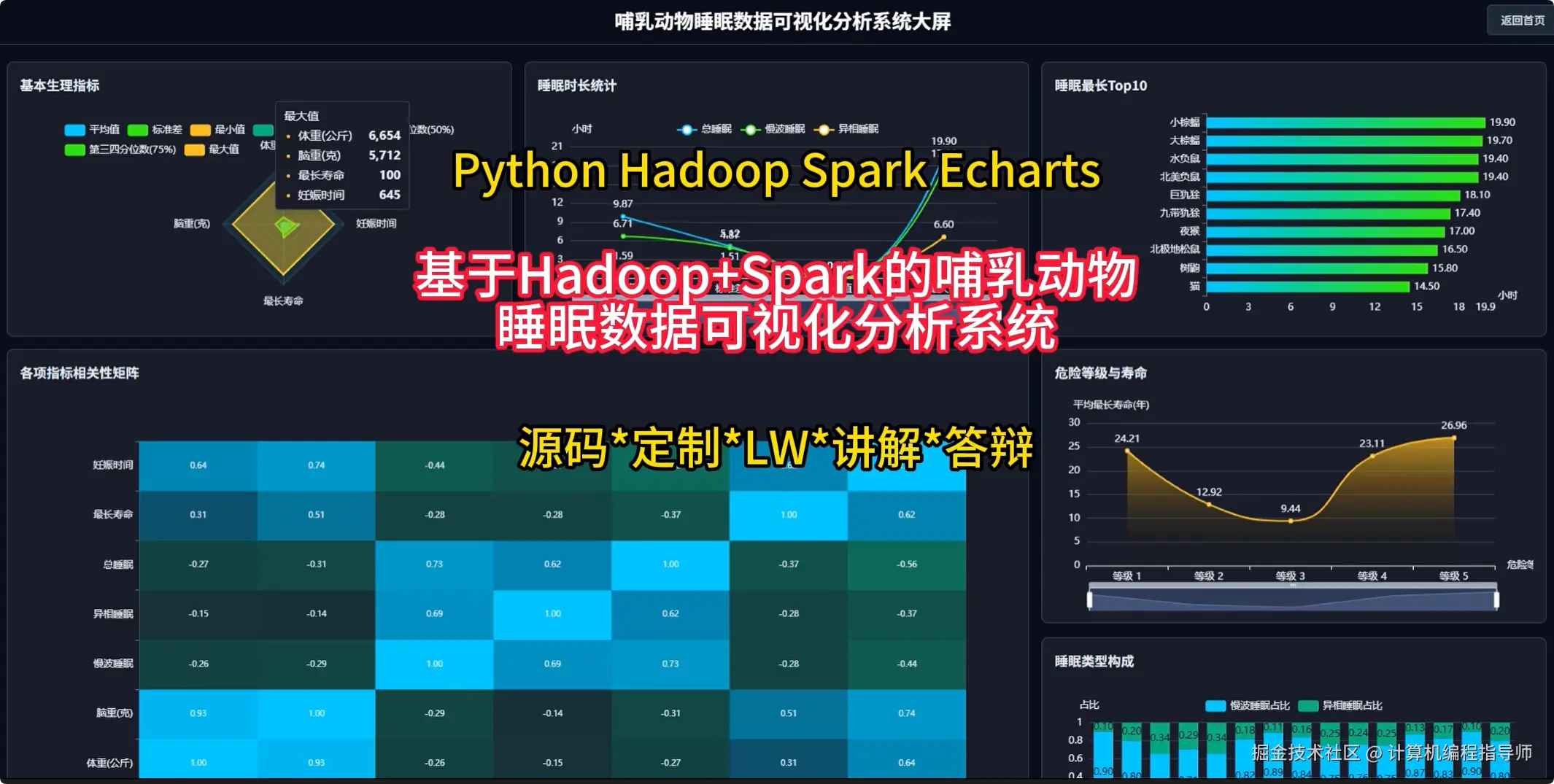Viewport: 1554px width, 784px height.
Task: Click the 危险等级与寿命 panel title
Action: click(x=1100, y=373)
